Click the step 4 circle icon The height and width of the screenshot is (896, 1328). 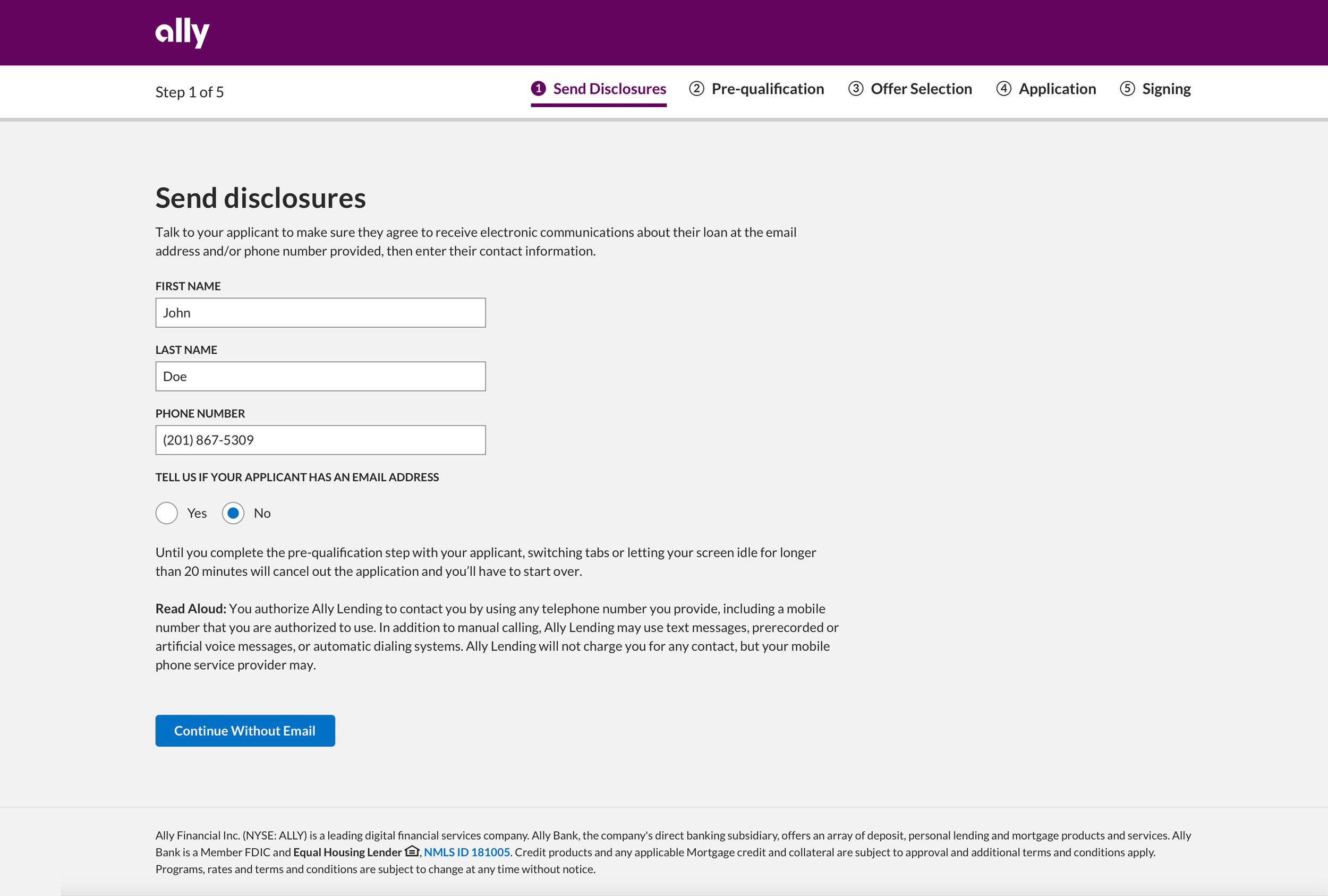click(x=1003, y=89)
